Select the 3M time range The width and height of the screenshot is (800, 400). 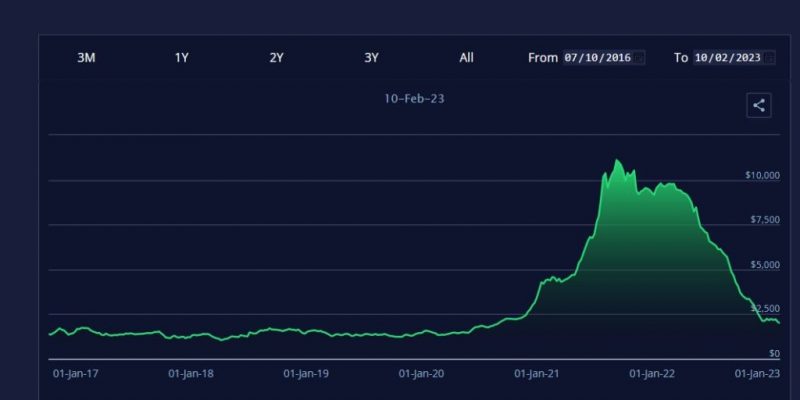click(x=86, y=58)
